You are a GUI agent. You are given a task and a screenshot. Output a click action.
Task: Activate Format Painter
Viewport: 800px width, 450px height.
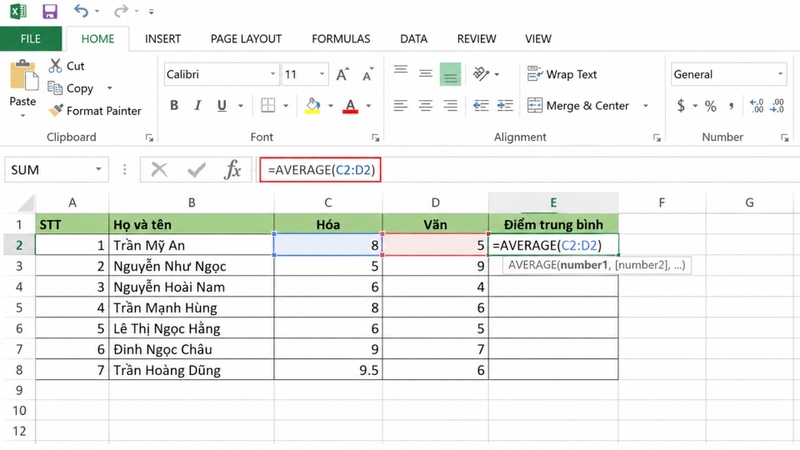click(x=95, y=111)
